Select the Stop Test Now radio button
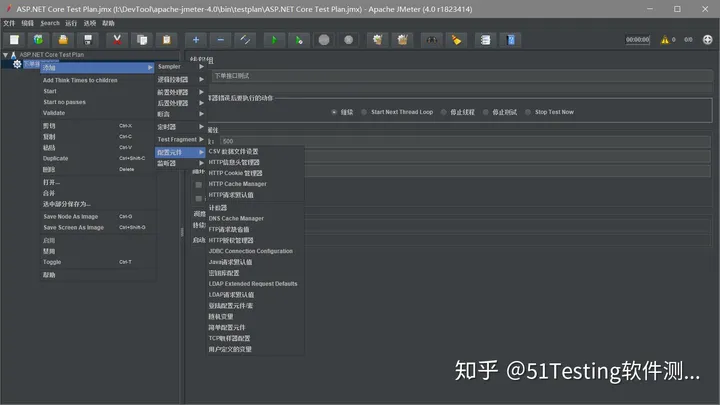 528,112
